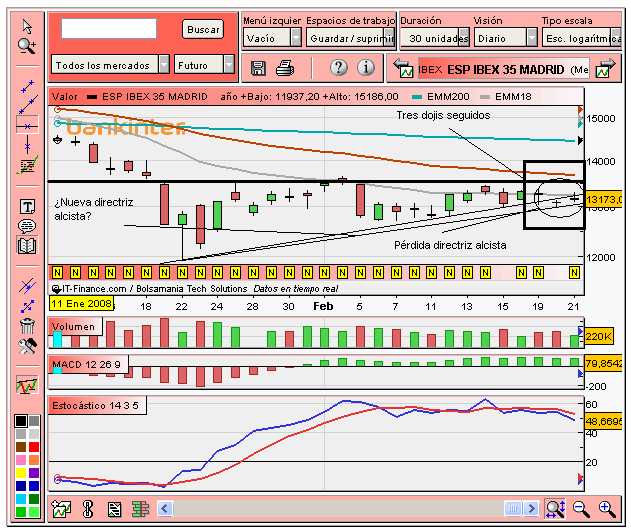Open the 30 unidades duration dropdown
The image size is (631, 530).
435,38
